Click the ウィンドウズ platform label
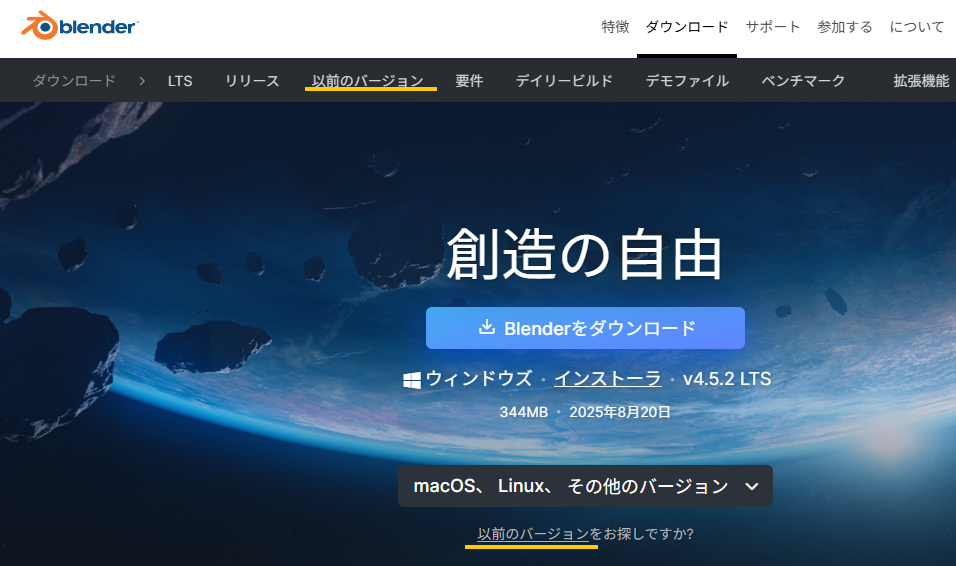Screen dimensions: 956x566 (479, 379)
